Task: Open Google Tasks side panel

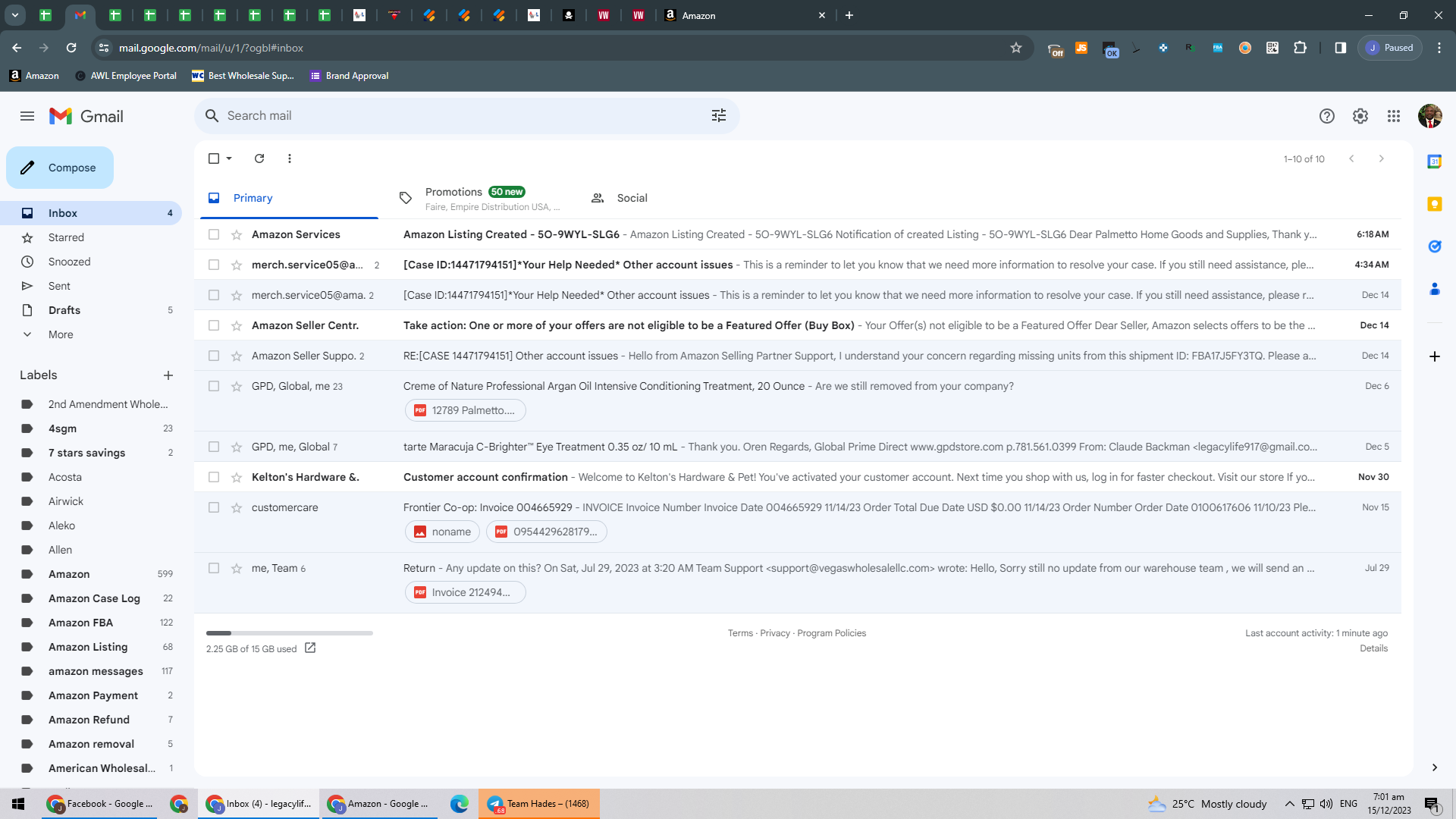Action: point(1434,246)
